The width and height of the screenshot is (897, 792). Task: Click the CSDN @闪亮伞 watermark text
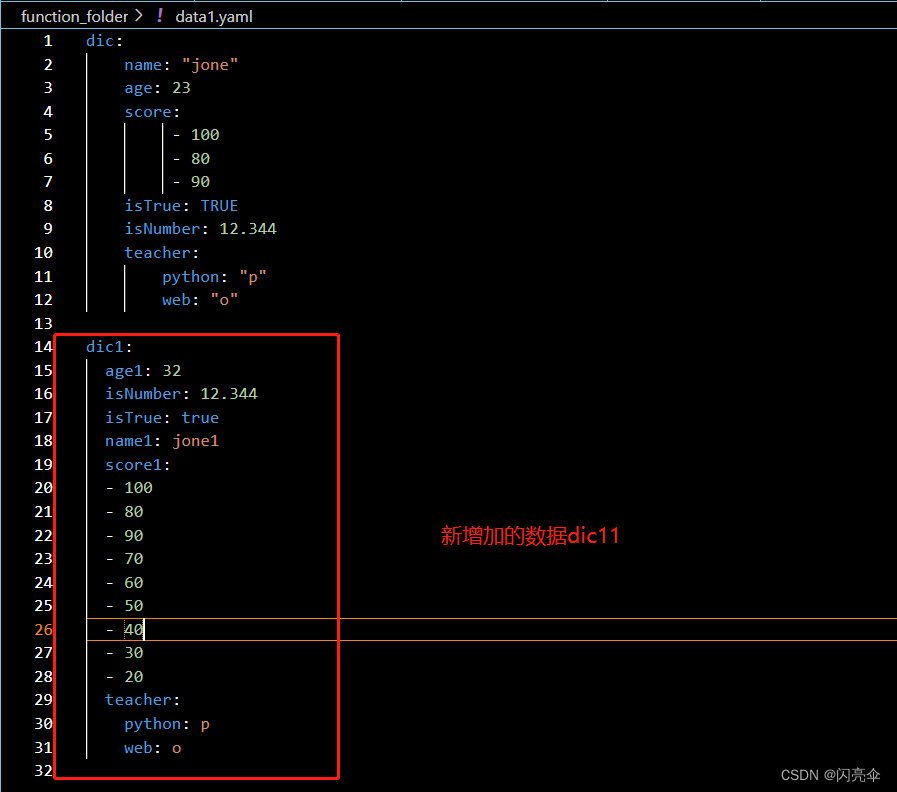point(833,774)
